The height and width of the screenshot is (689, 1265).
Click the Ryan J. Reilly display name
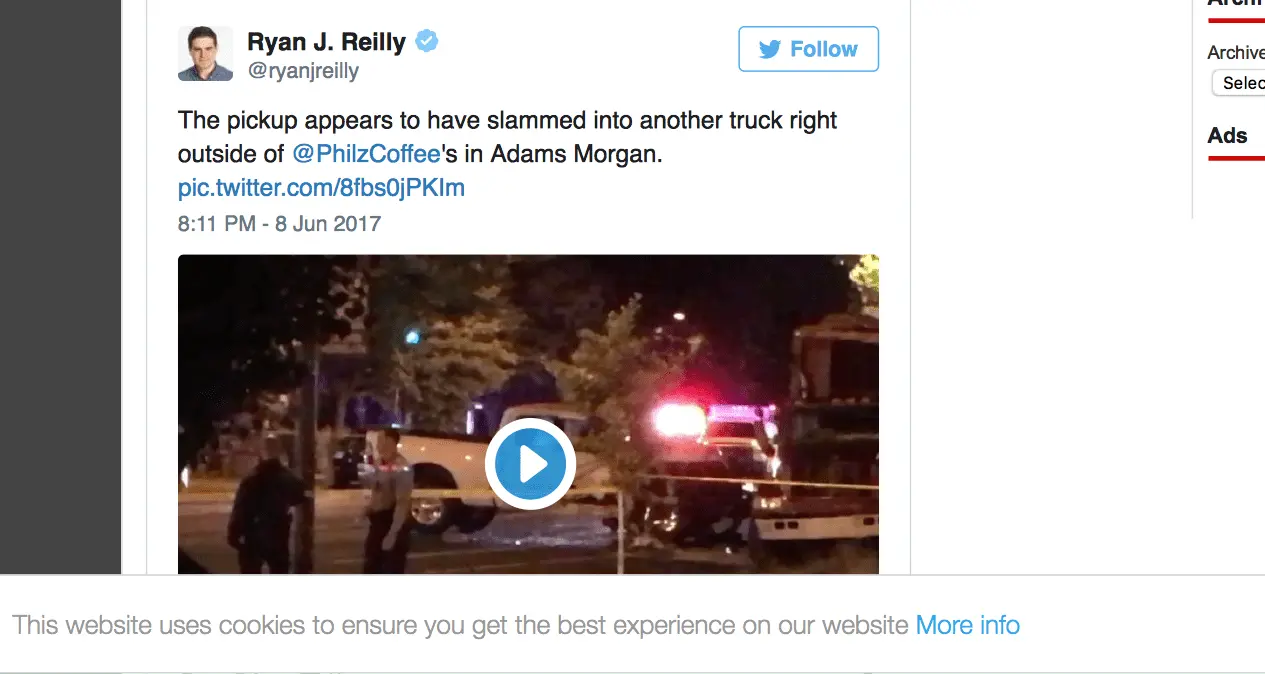tap(326, 42)
